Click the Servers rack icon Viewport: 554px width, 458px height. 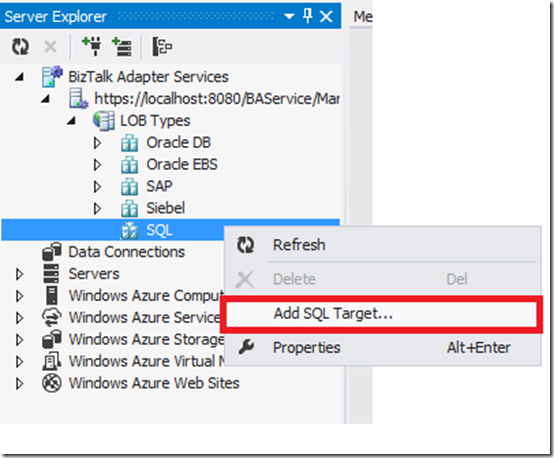coord(51,273)
